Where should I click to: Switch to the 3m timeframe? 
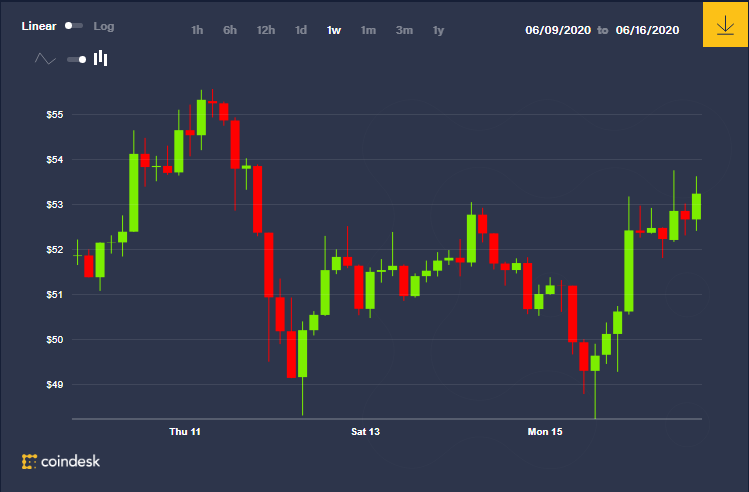[404, 30]
